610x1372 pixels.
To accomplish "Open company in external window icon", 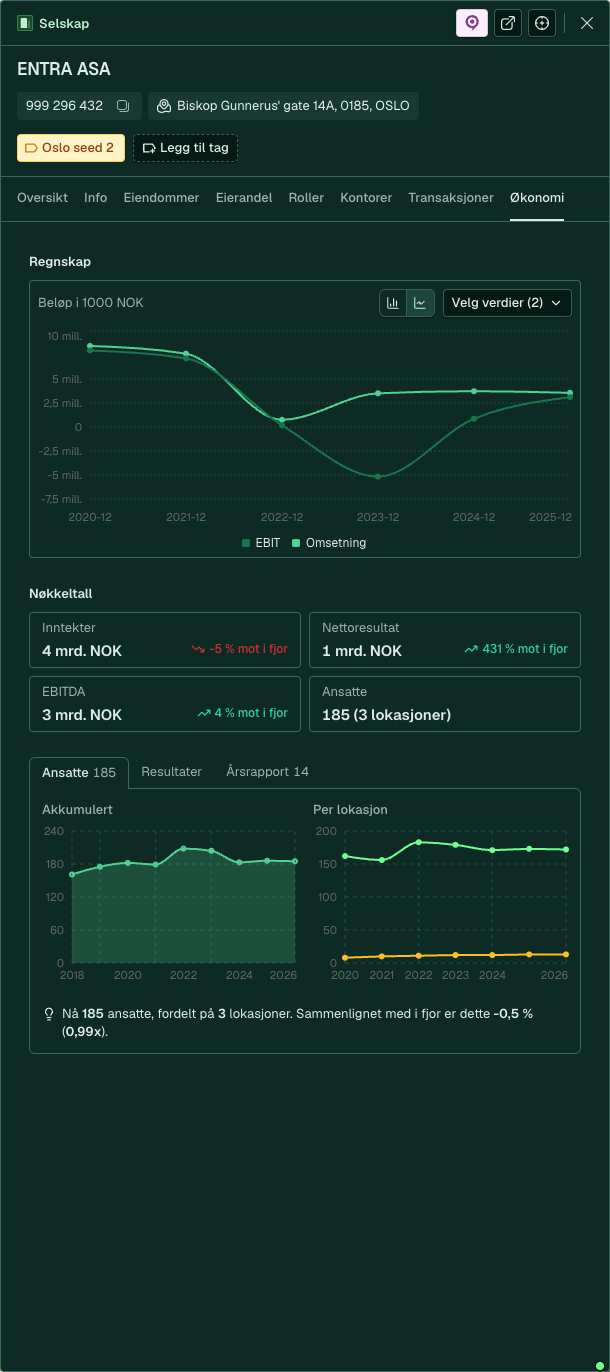I will tap(508, 23).
